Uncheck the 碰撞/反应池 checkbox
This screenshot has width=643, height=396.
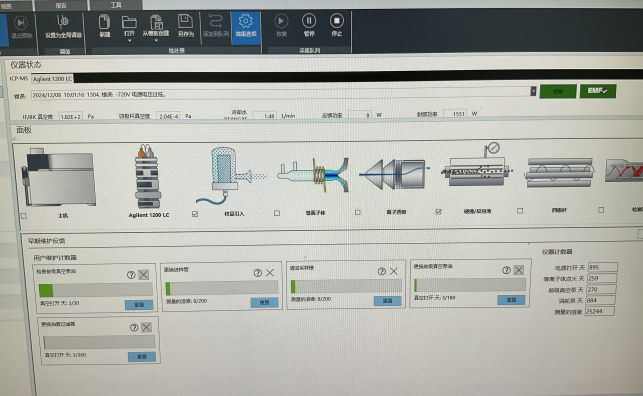coord(438,212)
